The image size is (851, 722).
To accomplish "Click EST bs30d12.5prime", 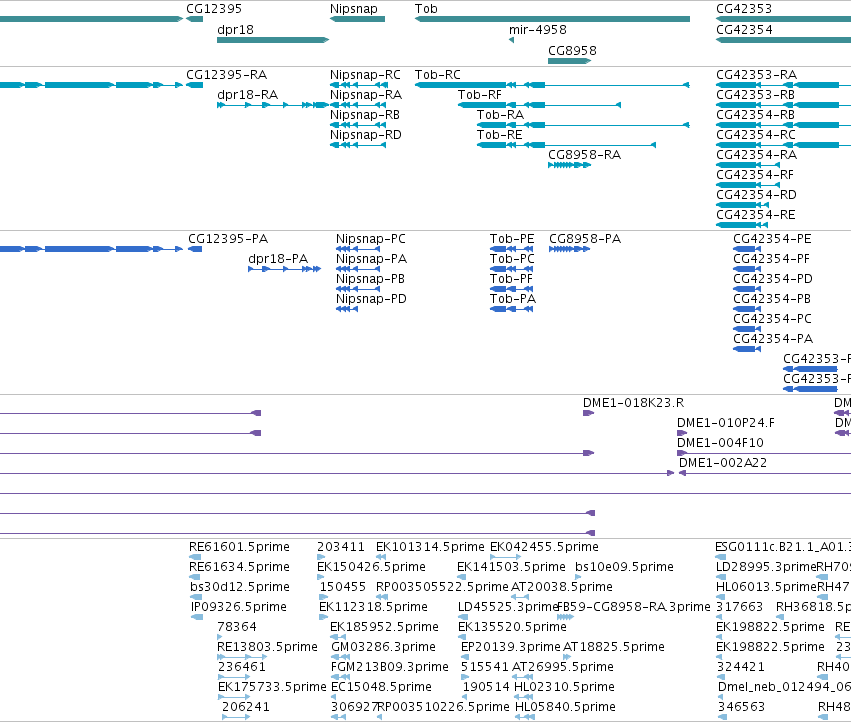I will click(195, 597).
